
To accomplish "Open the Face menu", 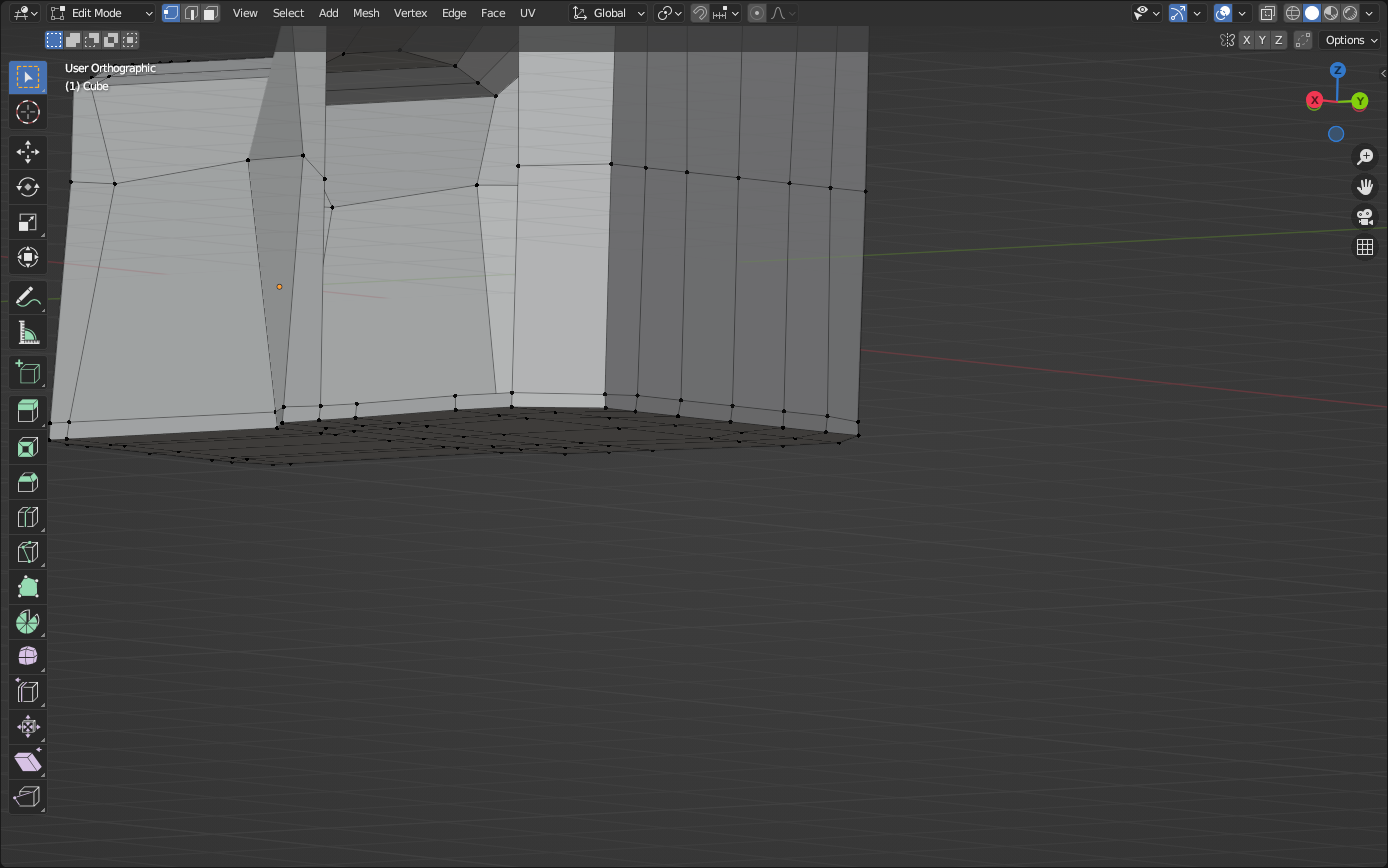I will 493,13.
